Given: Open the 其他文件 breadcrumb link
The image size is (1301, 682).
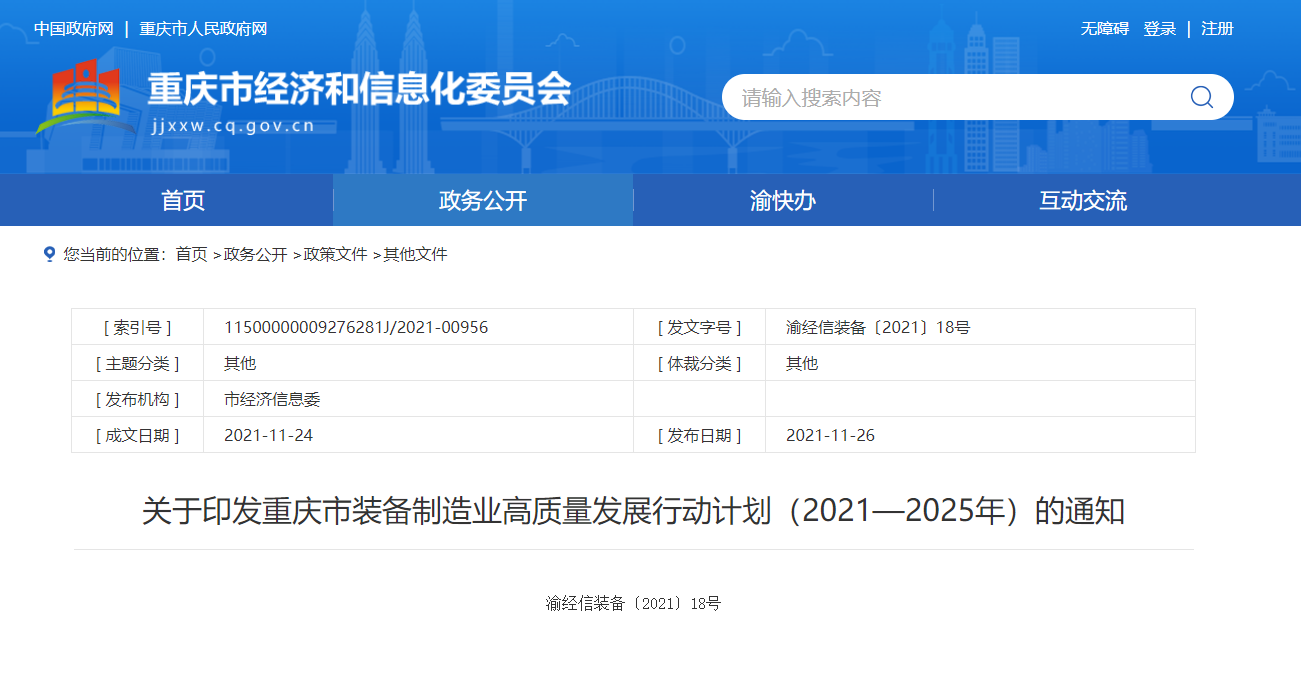Looking at the screenshot, I should pos(415,254).
